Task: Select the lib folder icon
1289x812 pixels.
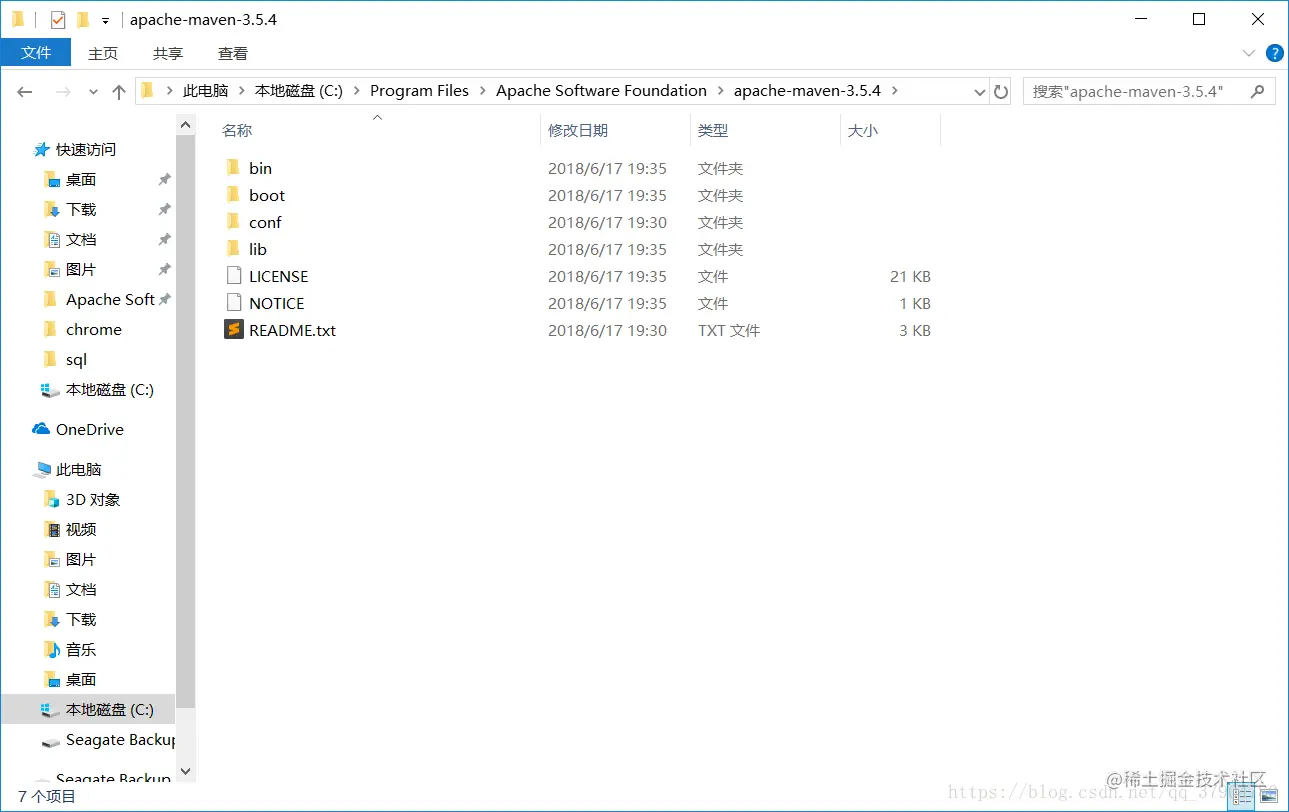Action: 233,249
